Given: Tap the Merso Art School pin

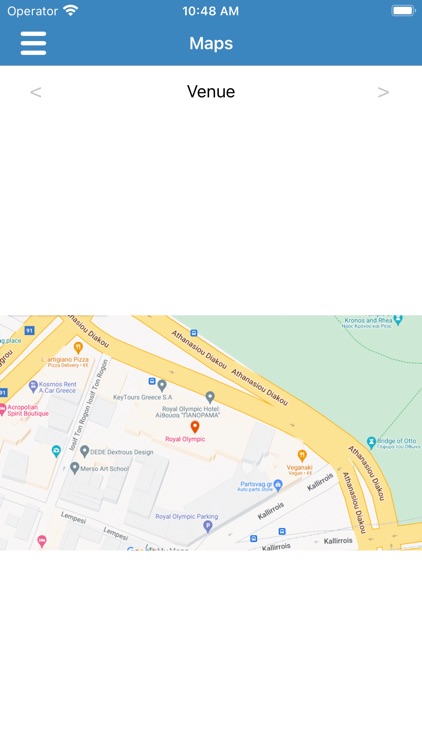Looking at the screenshot, I should (x=75, y=467).
